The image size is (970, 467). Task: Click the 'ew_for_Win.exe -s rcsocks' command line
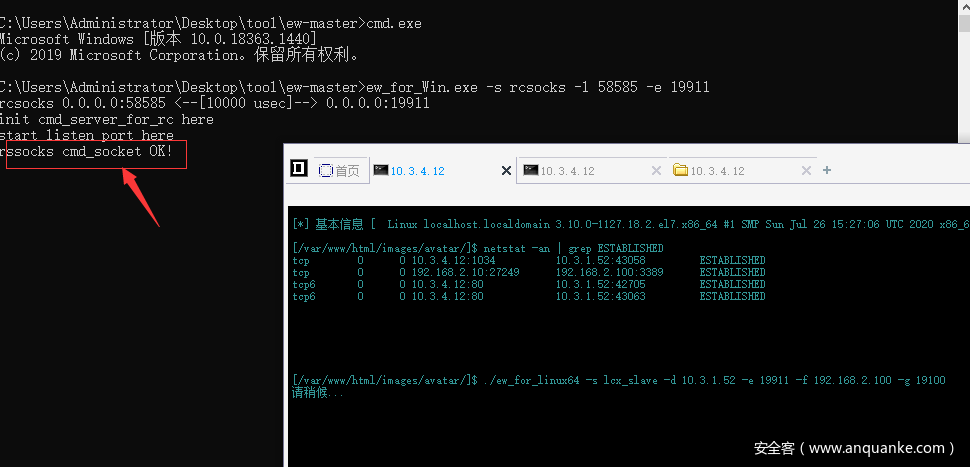point(354,87)
